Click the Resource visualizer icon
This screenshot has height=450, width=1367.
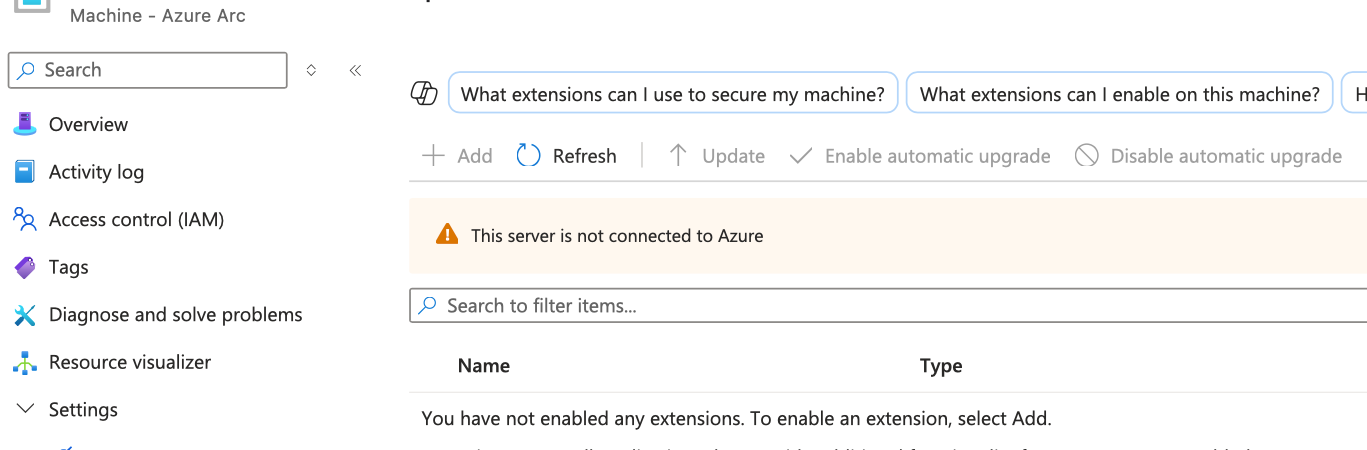[x=25, y=362]
